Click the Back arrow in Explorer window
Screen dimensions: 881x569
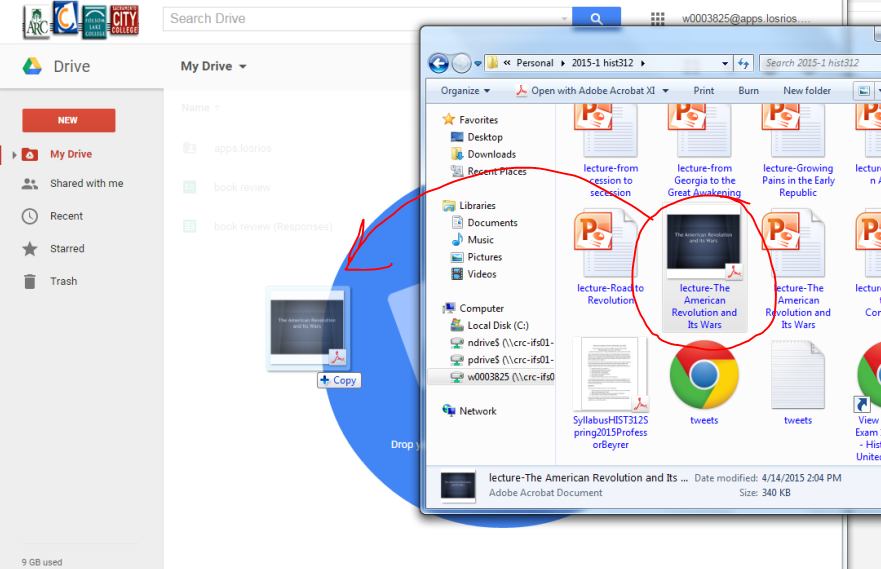438,63
